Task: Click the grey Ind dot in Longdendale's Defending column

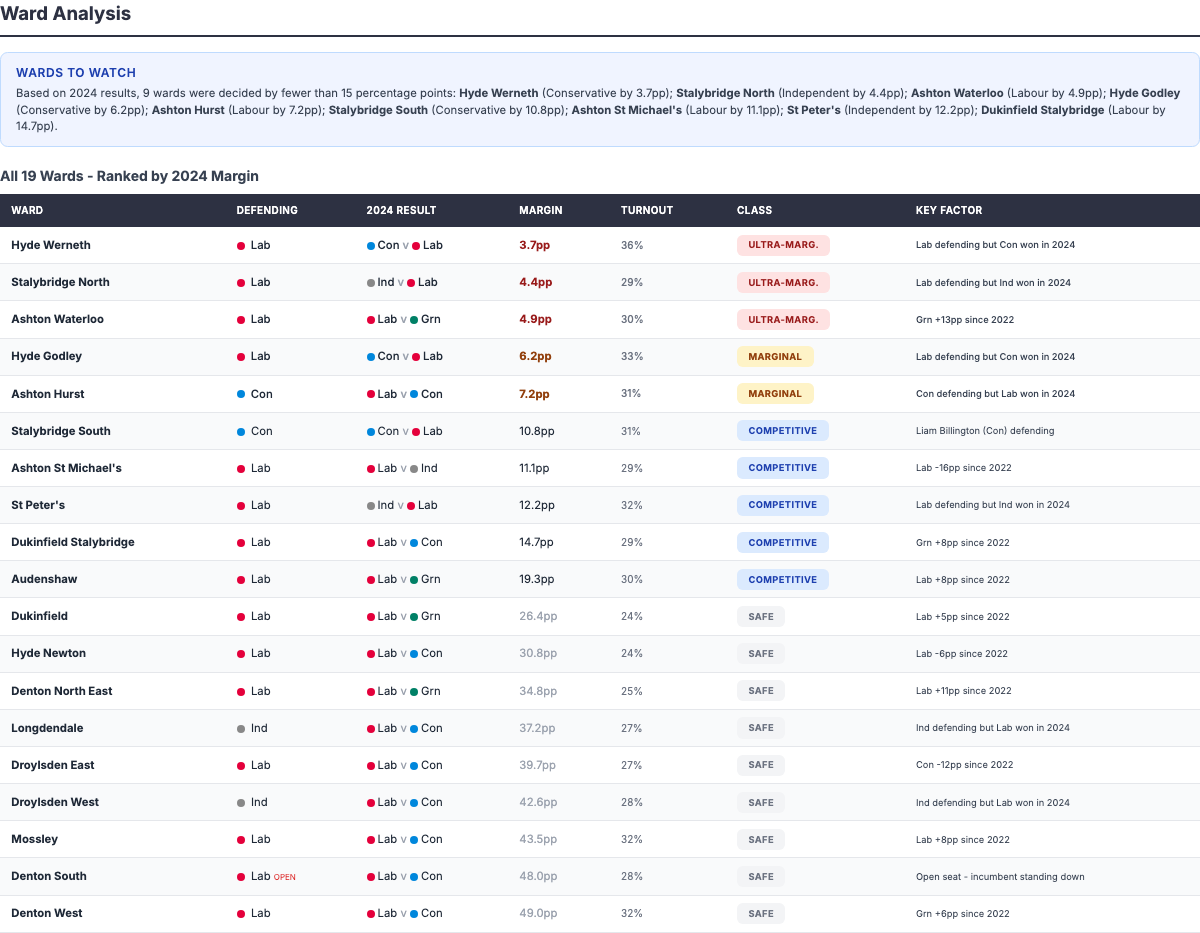Action: [241, 728]
